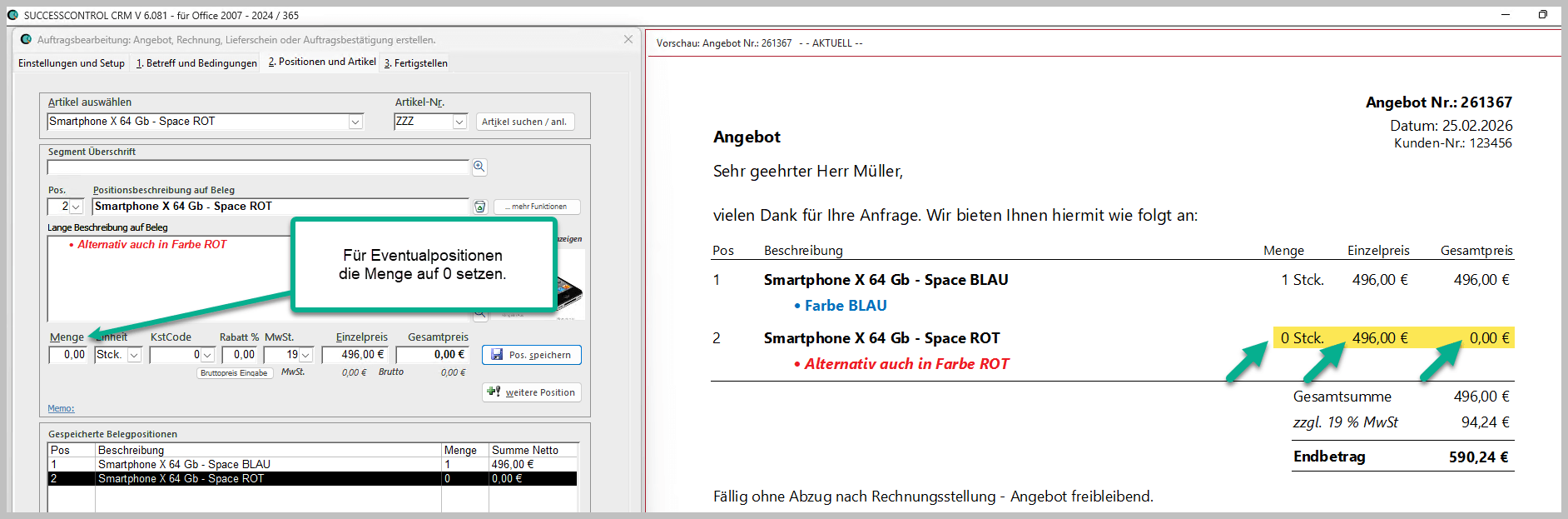Expand the 'Artikel auswählen' dropdown
Screen dimensions: 1568x519
click(x=355, y=122)
